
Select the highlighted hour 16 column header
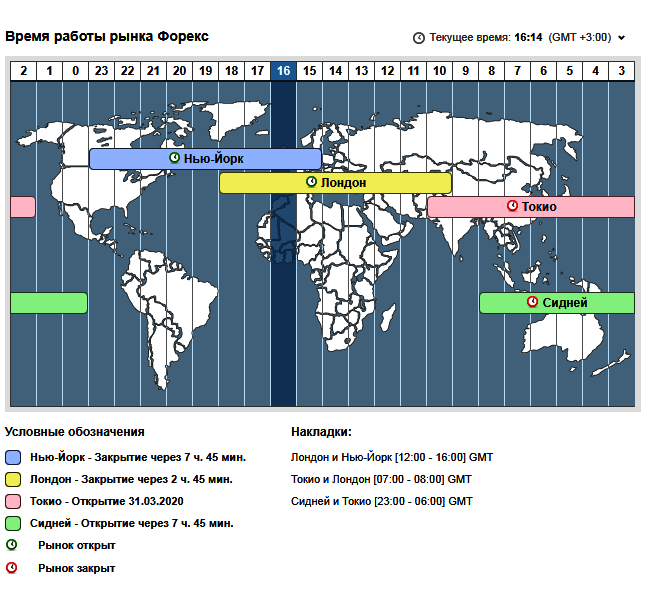[283, 70]
